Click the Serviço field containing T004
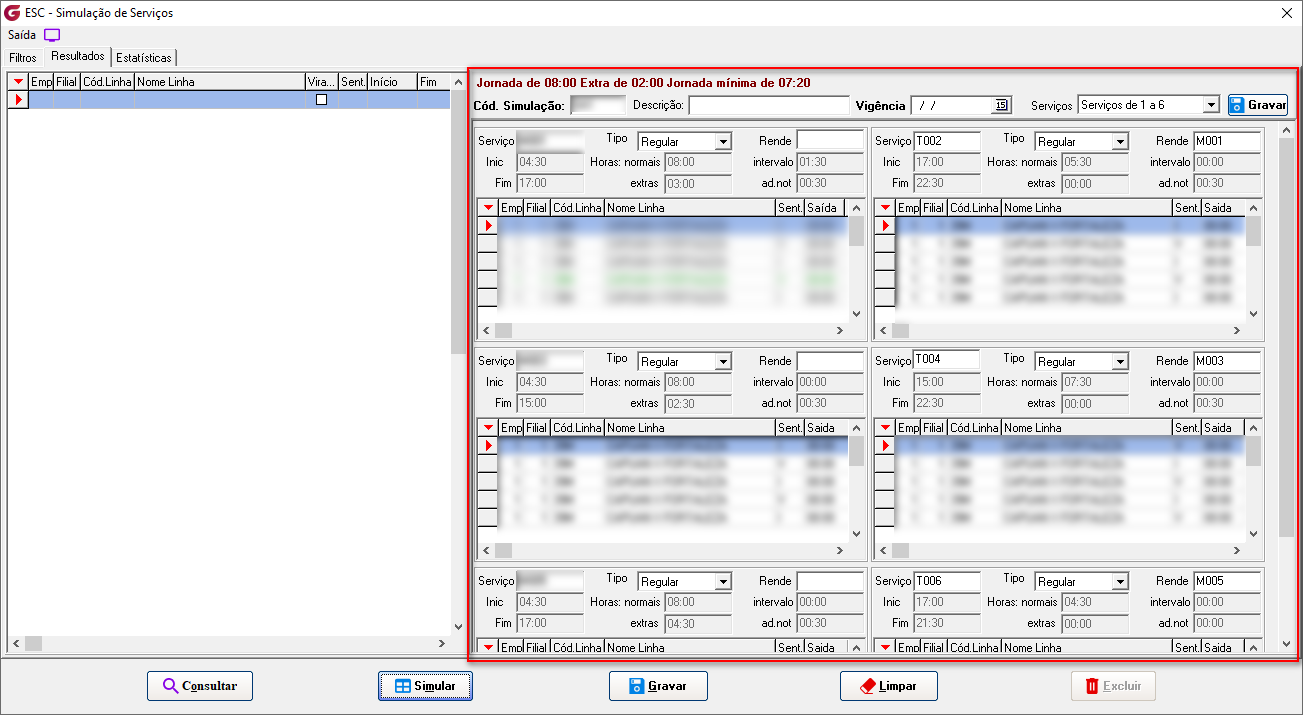Image resolution: width=1303 pixels, height=715 pixels. click(946, 361)
